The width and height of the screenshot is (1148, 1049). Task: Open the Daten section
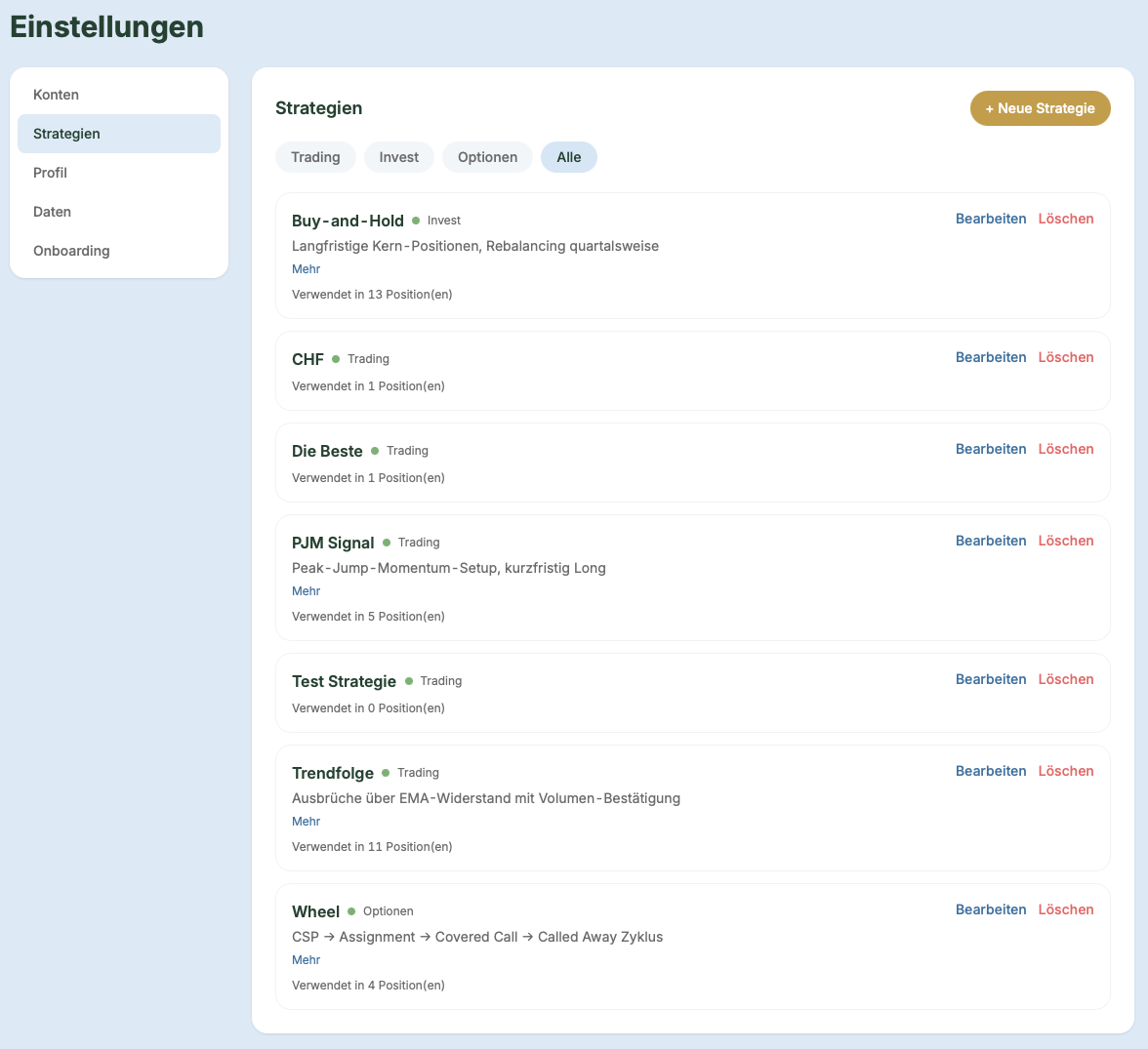point(119,212)
